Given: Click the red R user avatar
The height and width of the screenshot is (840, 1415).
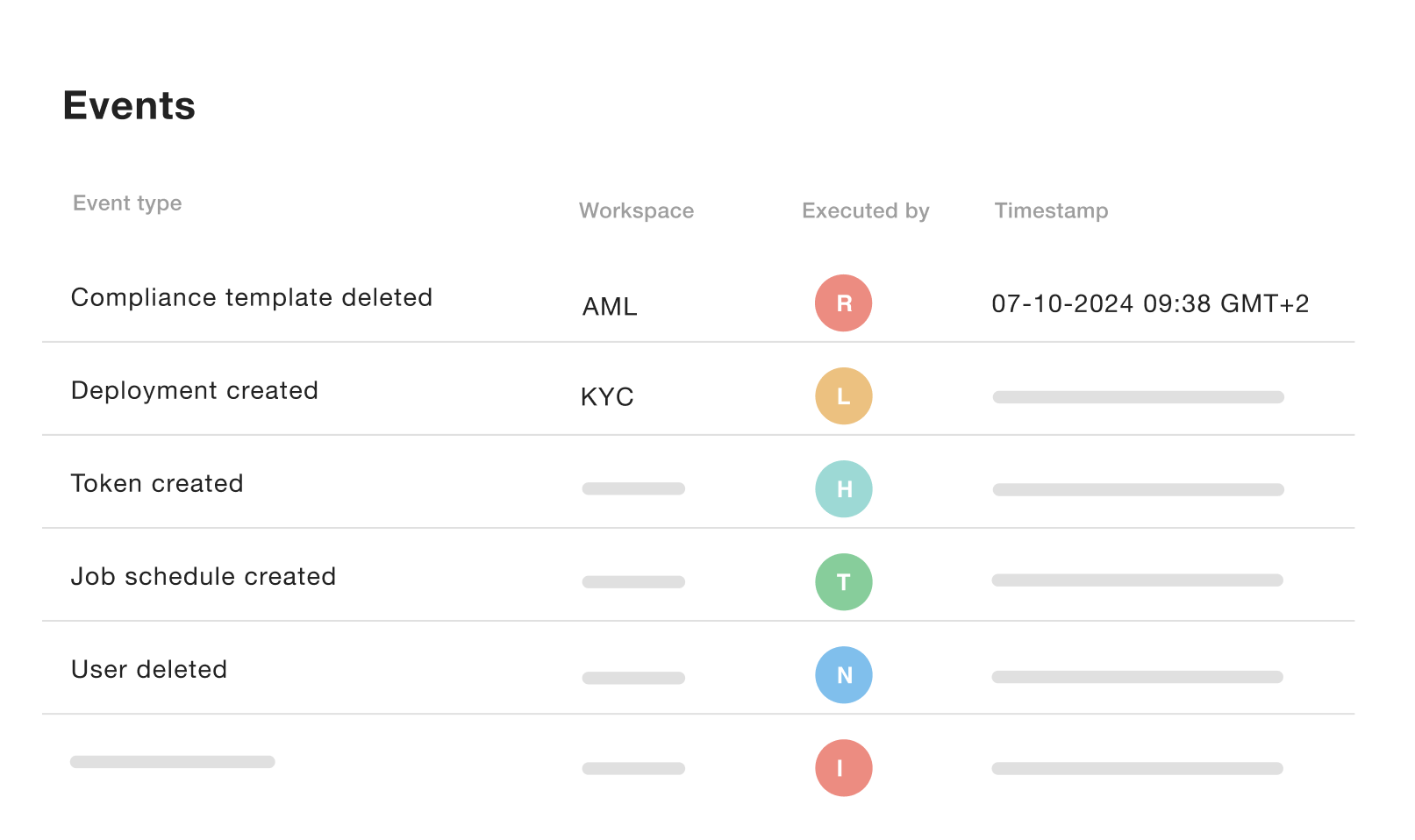Looking at the screenshot, I should [x=843, y=303].
